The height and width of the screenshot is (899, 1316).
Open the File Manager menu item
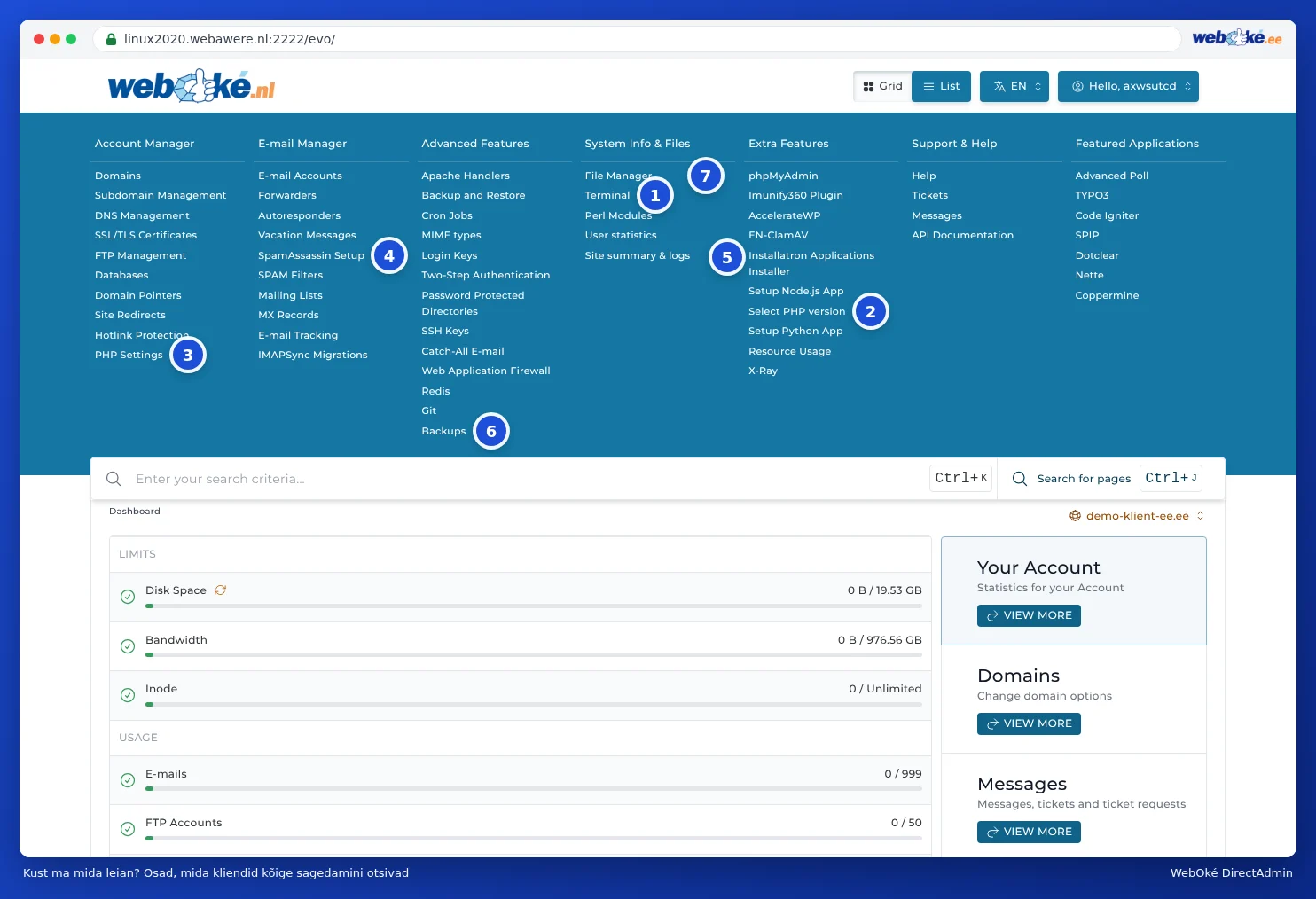[618, 176]
